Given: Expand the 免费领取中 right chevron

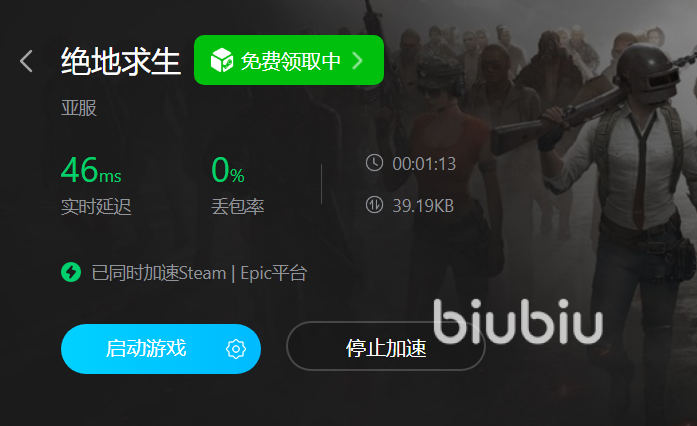Looking at the screenshot, I should [x=357, y=60].
